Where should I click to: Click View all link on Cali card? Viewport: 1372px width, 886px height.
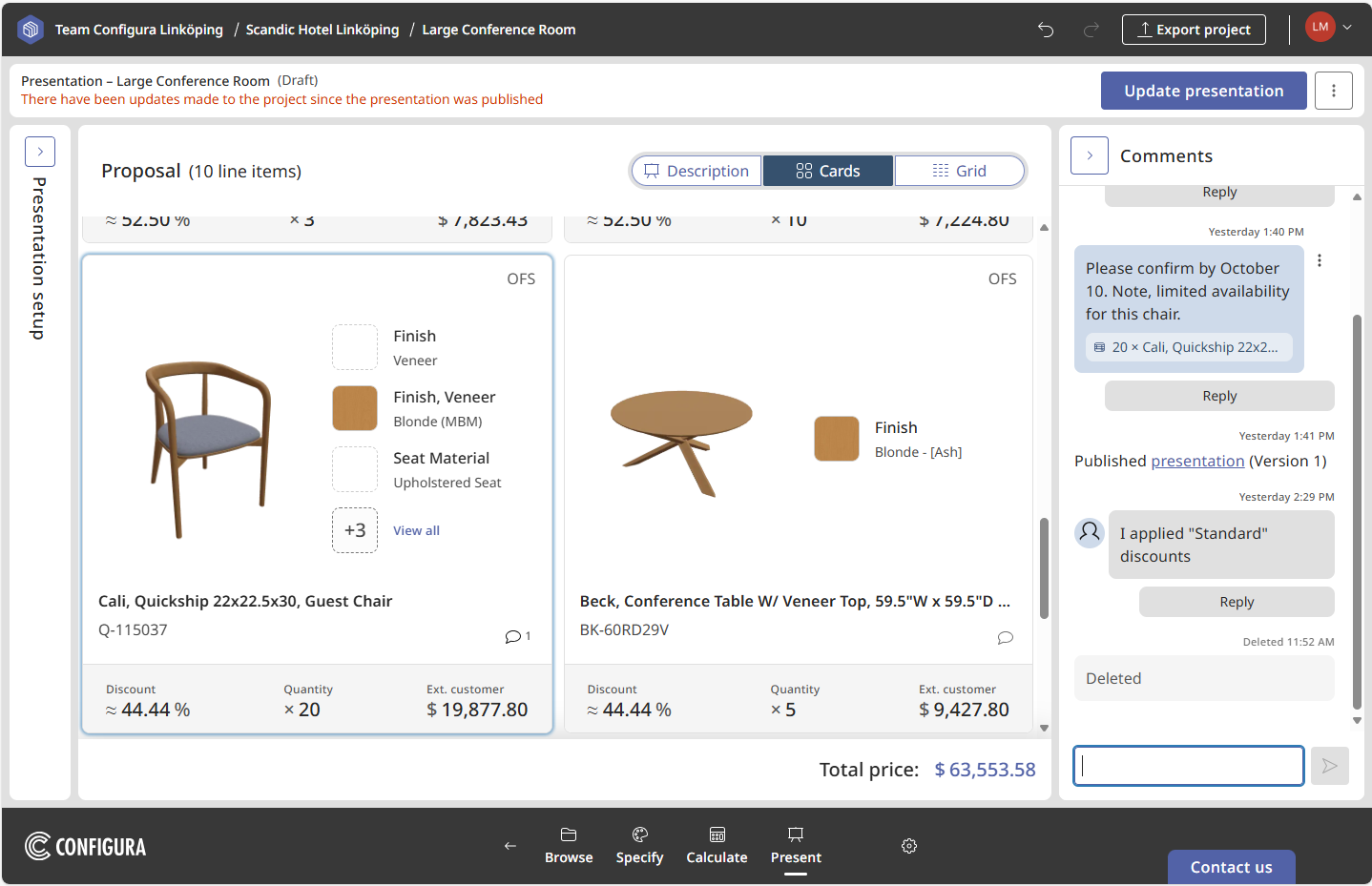pos(416,530)
